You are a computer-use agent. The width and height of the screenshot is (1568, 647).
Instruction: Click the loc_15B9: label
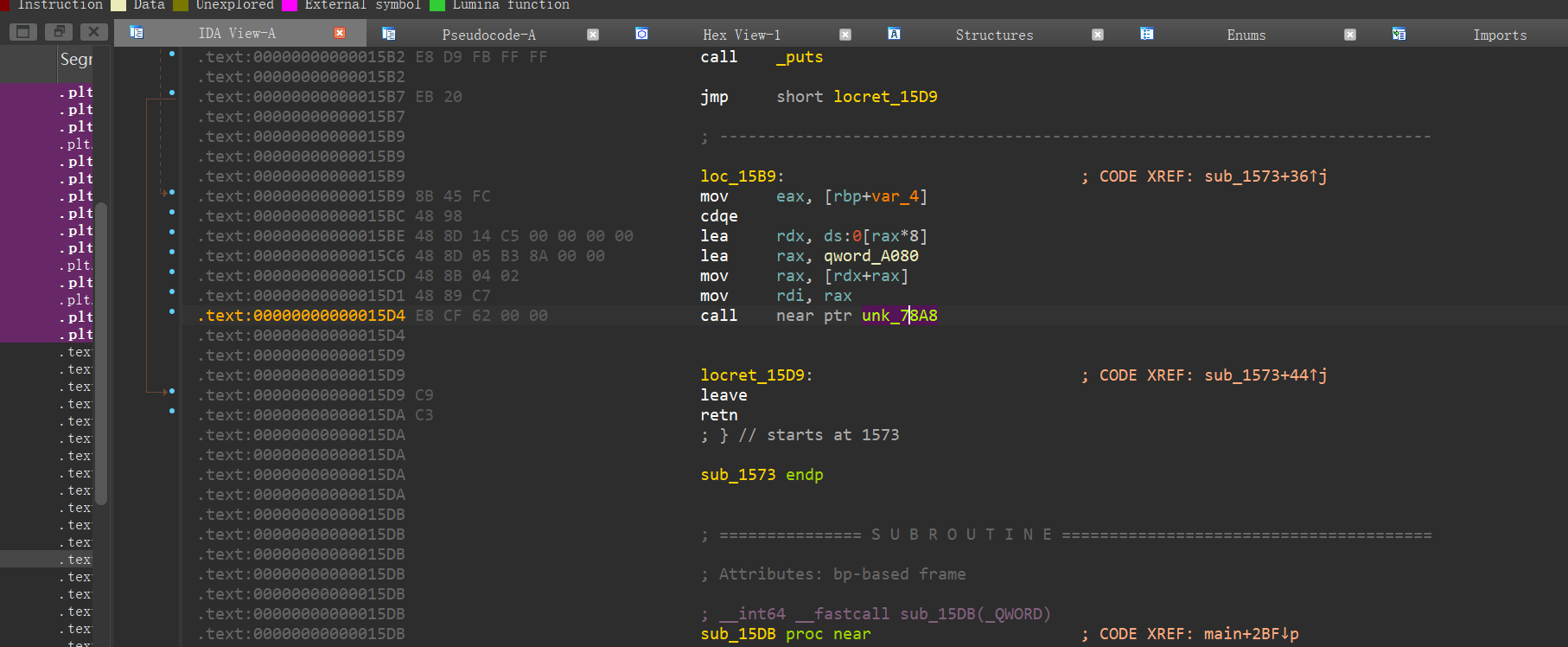click(743, 176)
